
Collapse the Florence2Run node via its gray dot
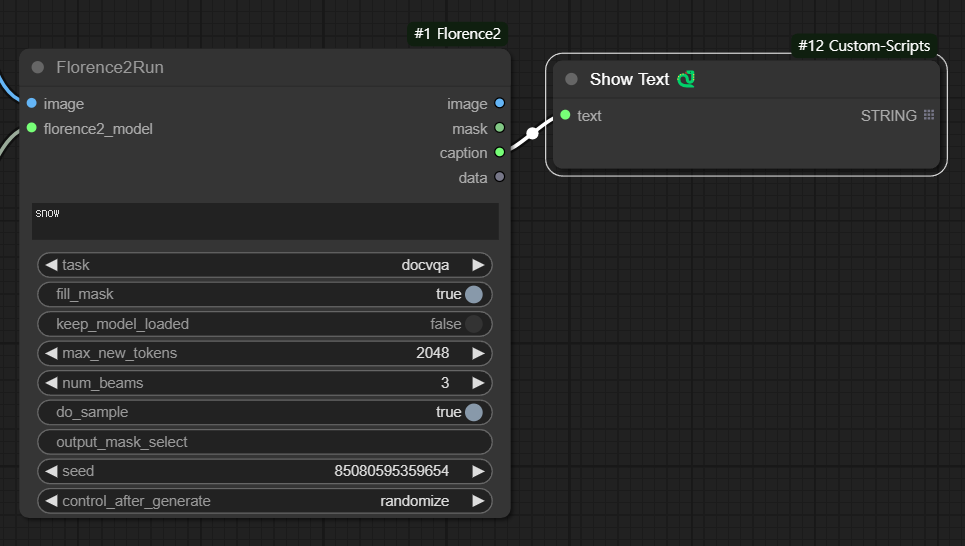pyautogui.click(x=38, y=67)
